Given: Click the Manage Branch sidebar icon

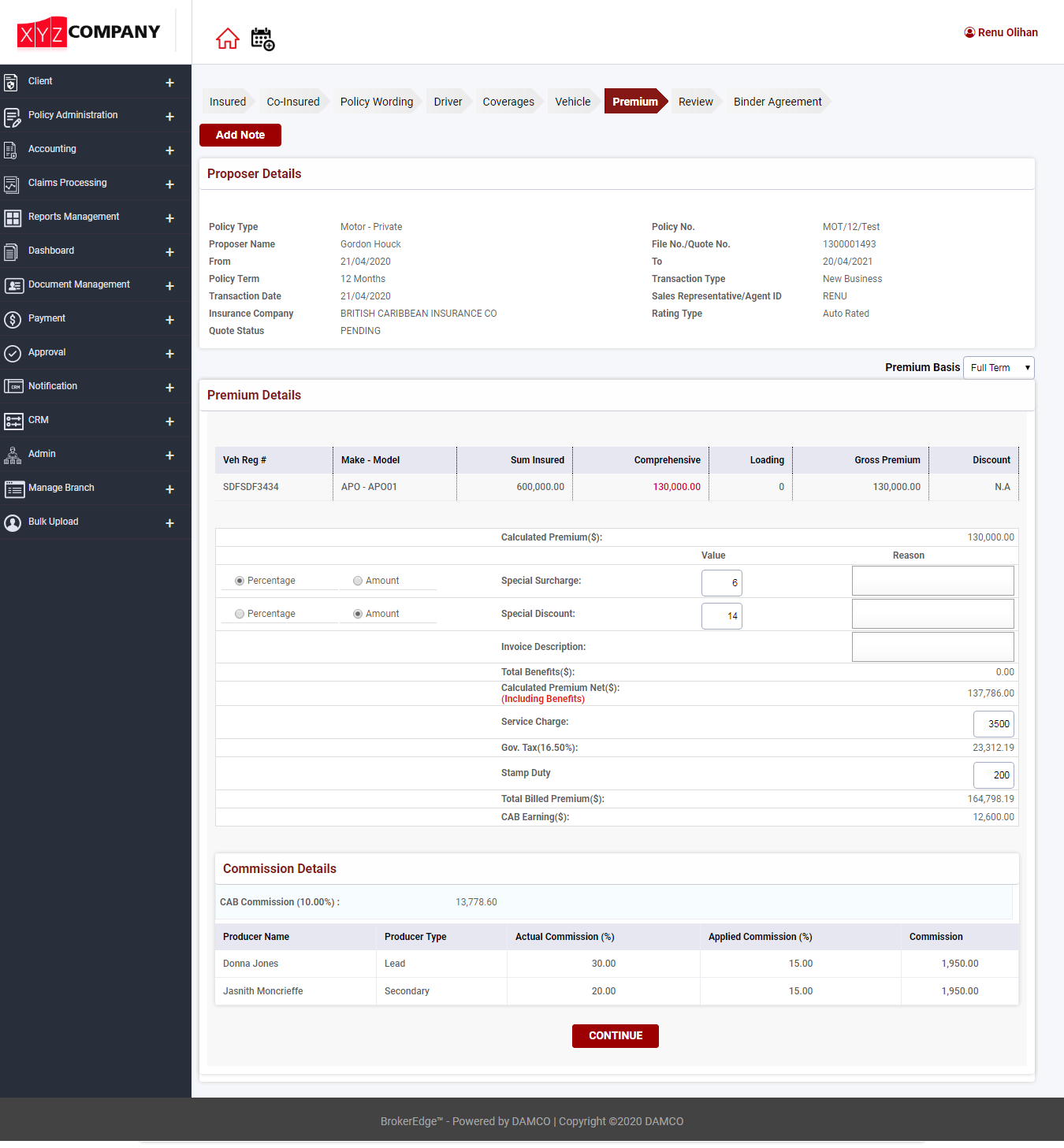Looking at the screenshot, I should tap(14, 489).
